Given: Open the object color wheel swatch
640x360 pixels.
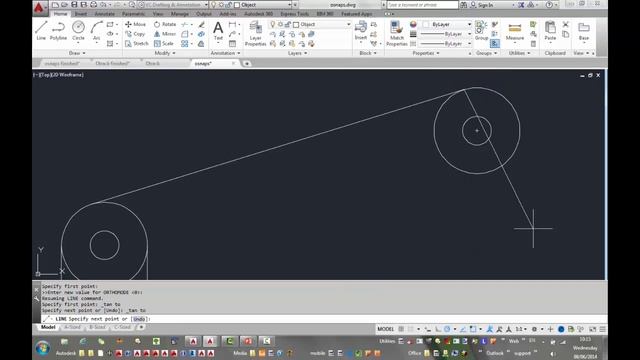Looking at the screenshot, I should point(413,24).
